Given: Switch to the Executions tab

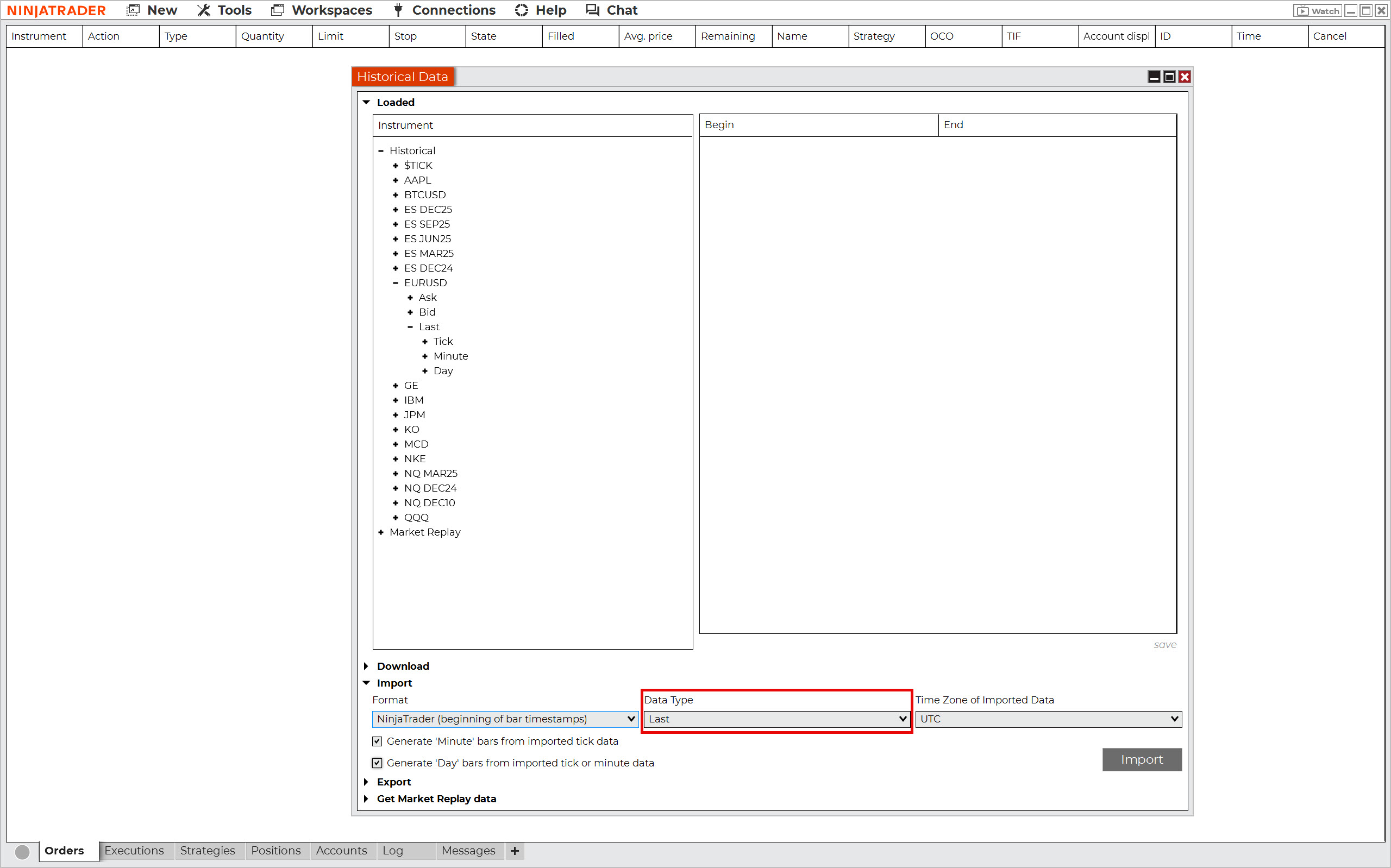Looking at the screenshot, I should pos(134,851).
